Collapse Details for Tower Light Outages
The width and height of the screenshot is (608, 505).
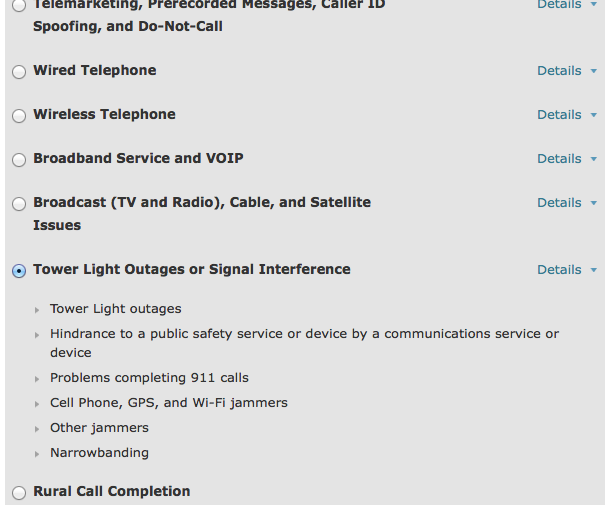(x=567, y=270)
